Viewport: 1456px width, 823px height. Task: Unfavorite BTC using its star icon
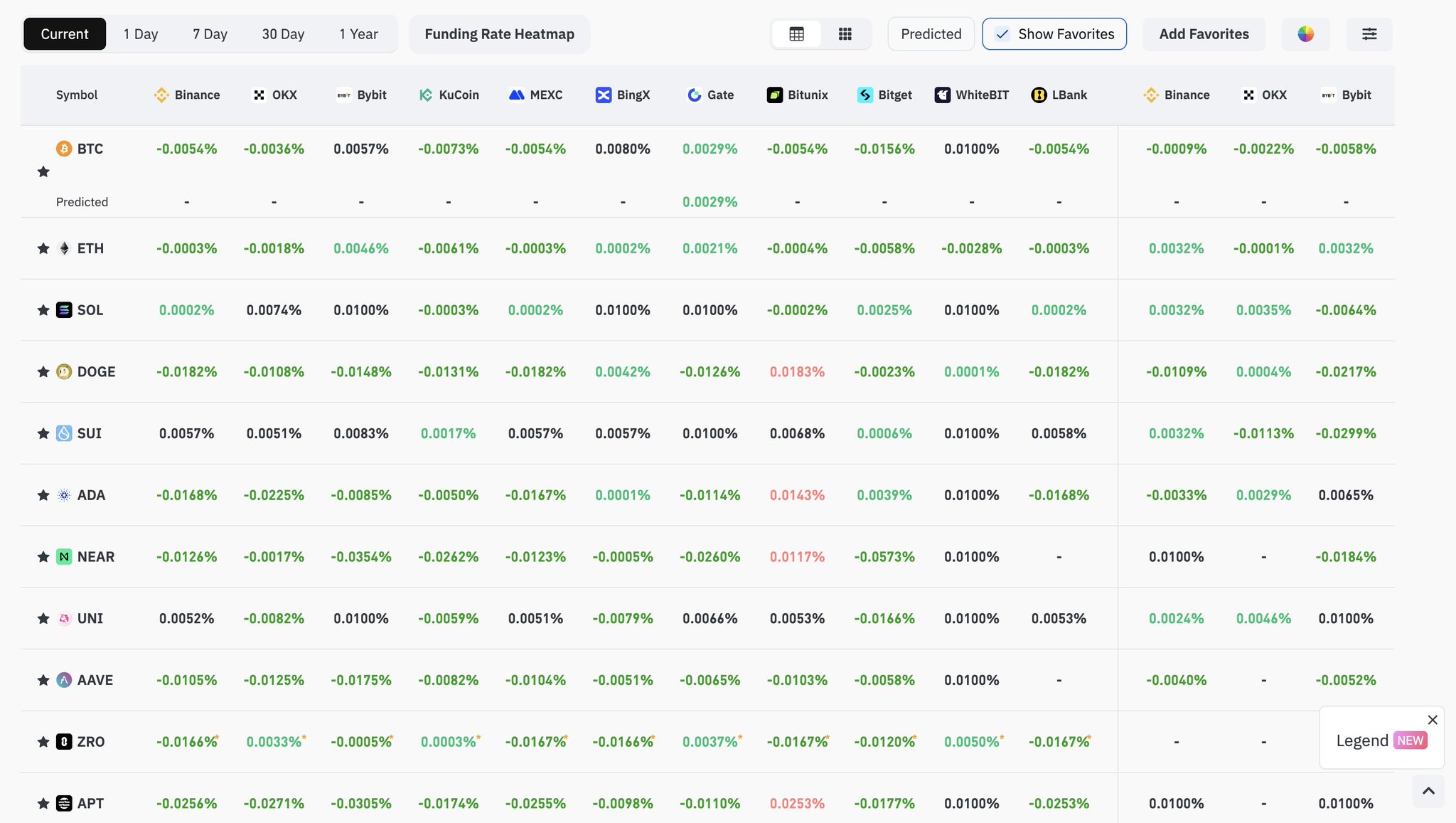(43, 171)
